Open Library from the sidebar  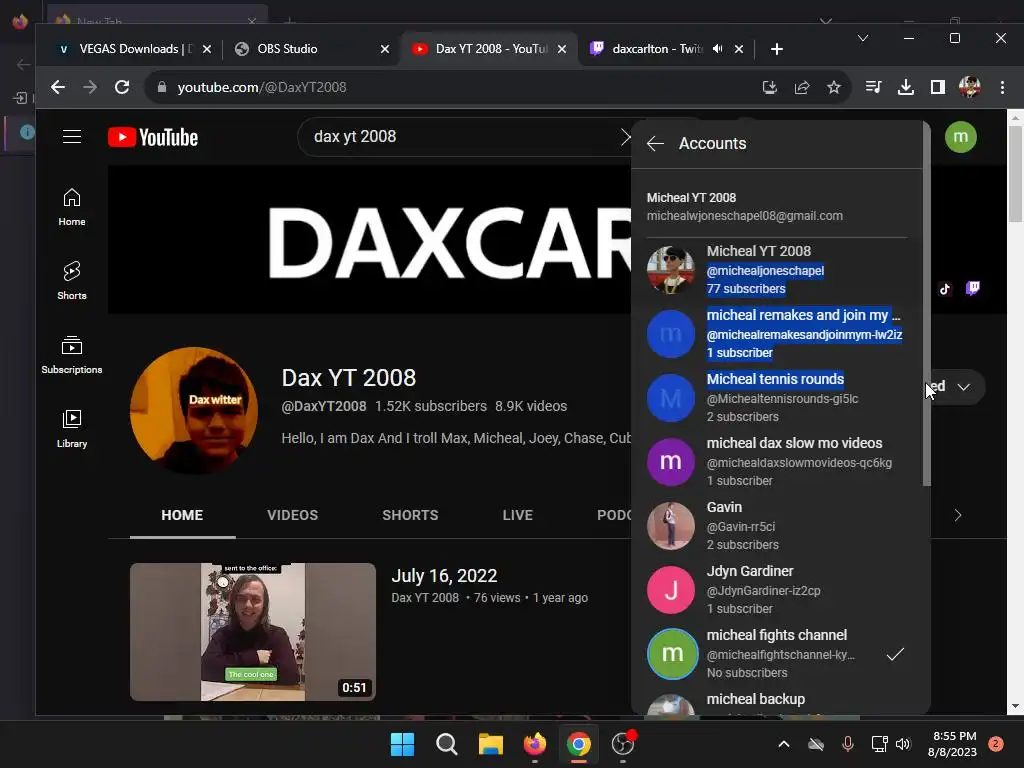pyautogui.click(x=72, y=428)
